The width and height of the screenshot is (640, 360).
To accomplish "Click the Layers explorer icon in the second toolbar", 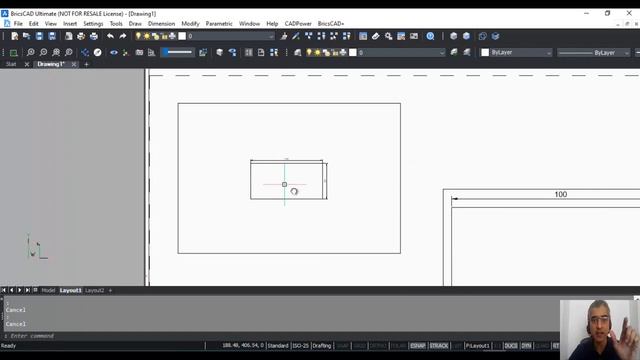I will tap(298, 53).
